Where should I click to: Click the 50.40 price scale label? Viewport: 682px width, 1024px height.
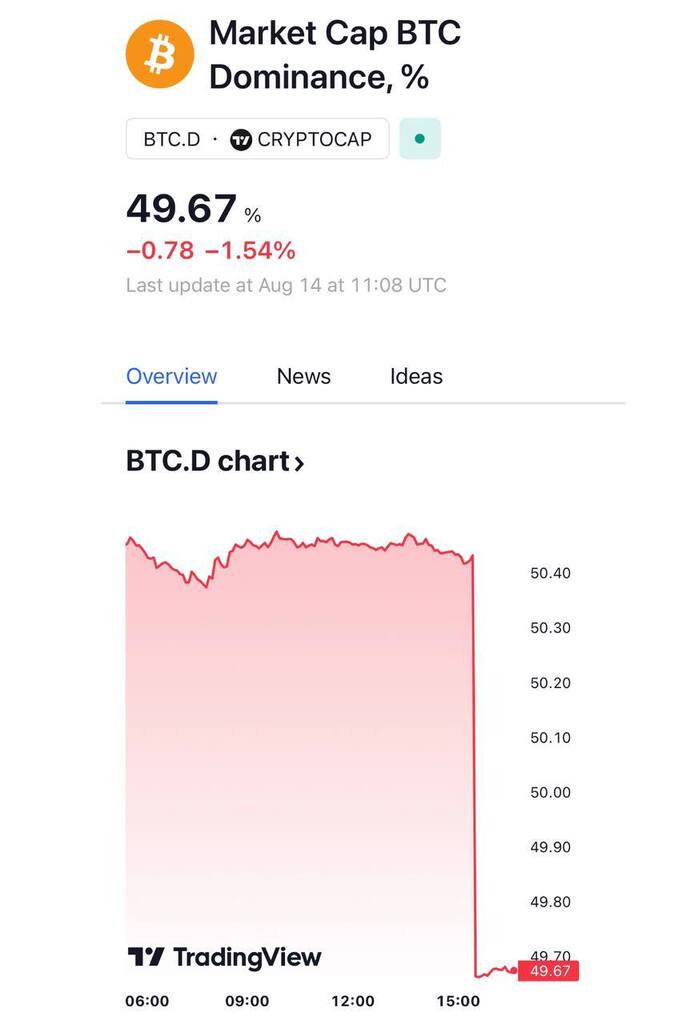tap(550, 574)
